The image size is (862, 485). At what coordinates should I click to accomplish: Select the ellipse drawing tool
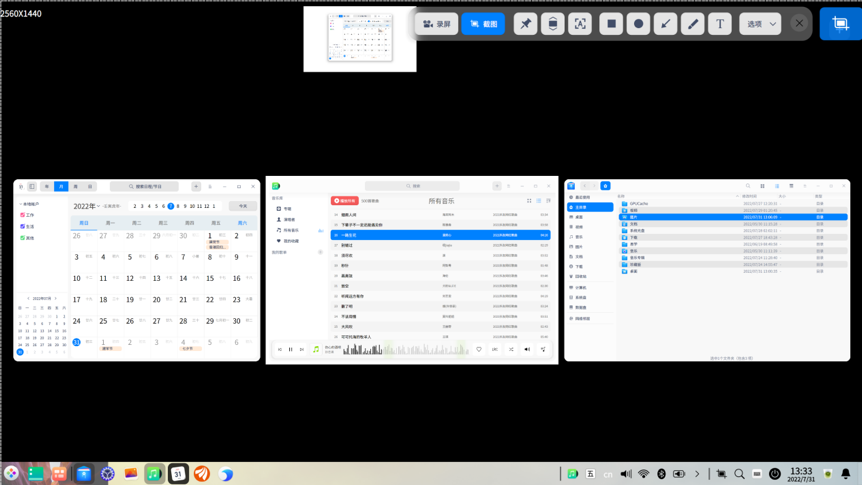(x=638, y=24)
